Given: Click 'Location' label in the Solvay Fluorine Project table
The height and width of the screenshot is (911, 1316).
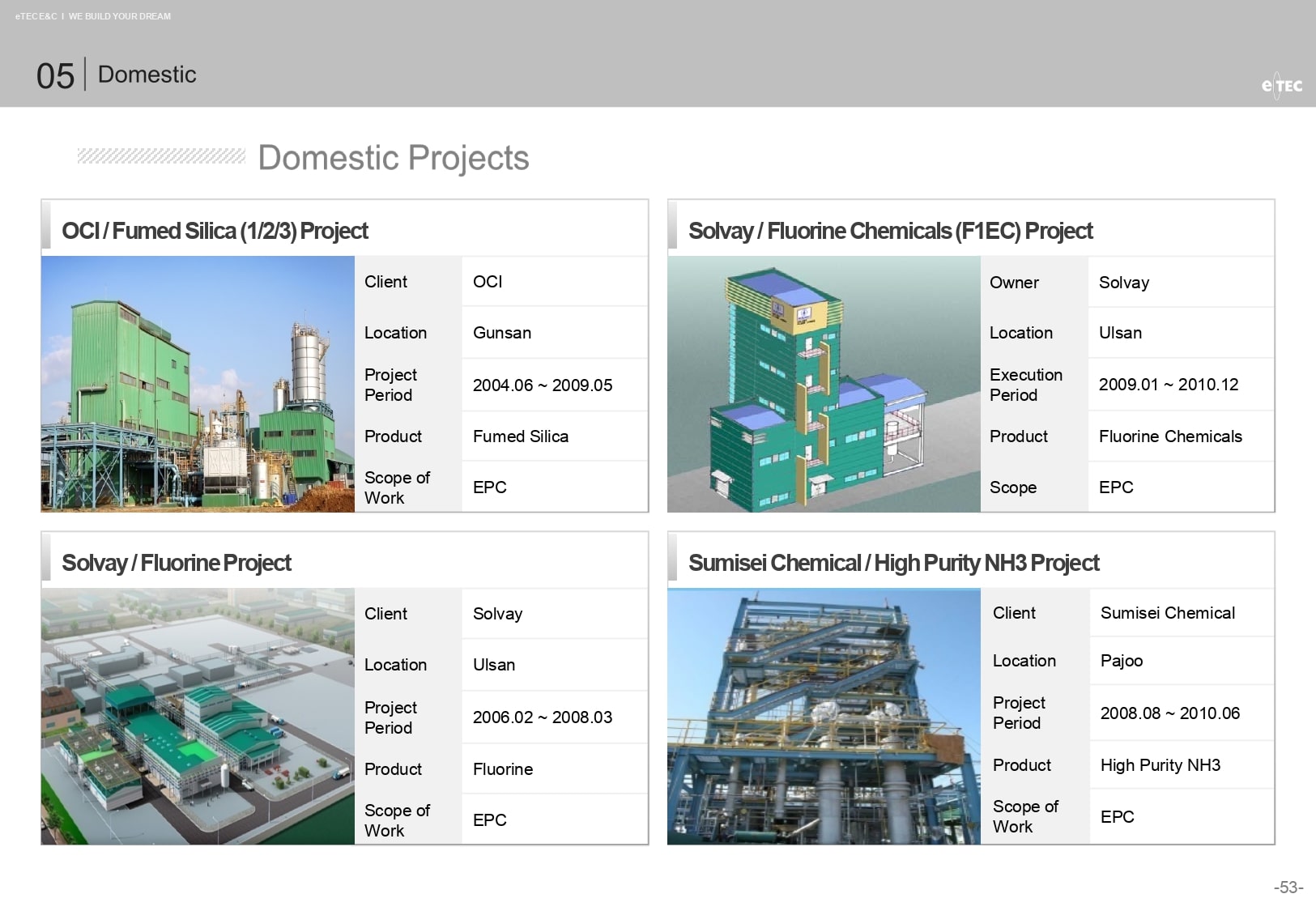Looking at the screenshot, I should (395, 665).
